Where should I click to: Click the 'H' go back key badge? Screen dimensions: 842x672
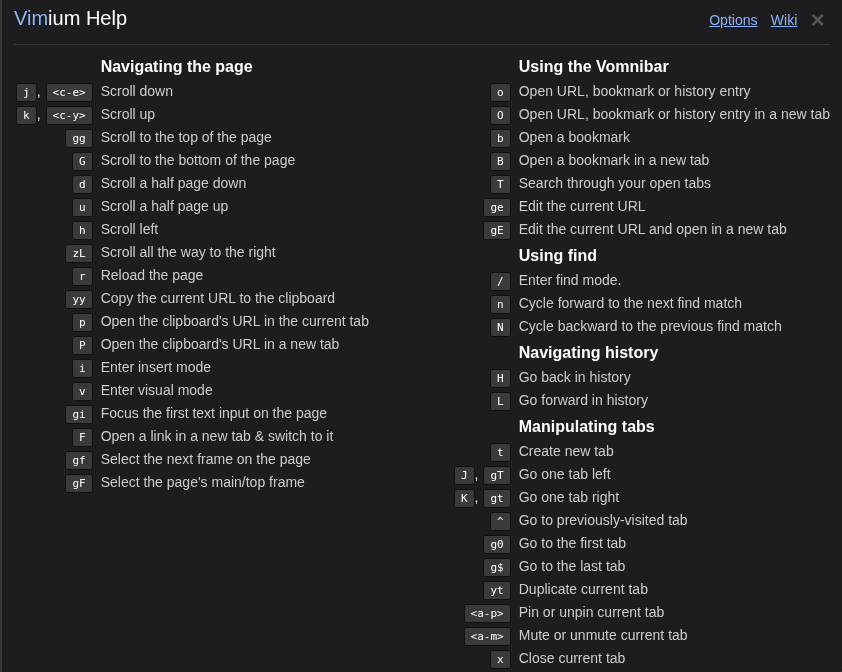[500, 379]
